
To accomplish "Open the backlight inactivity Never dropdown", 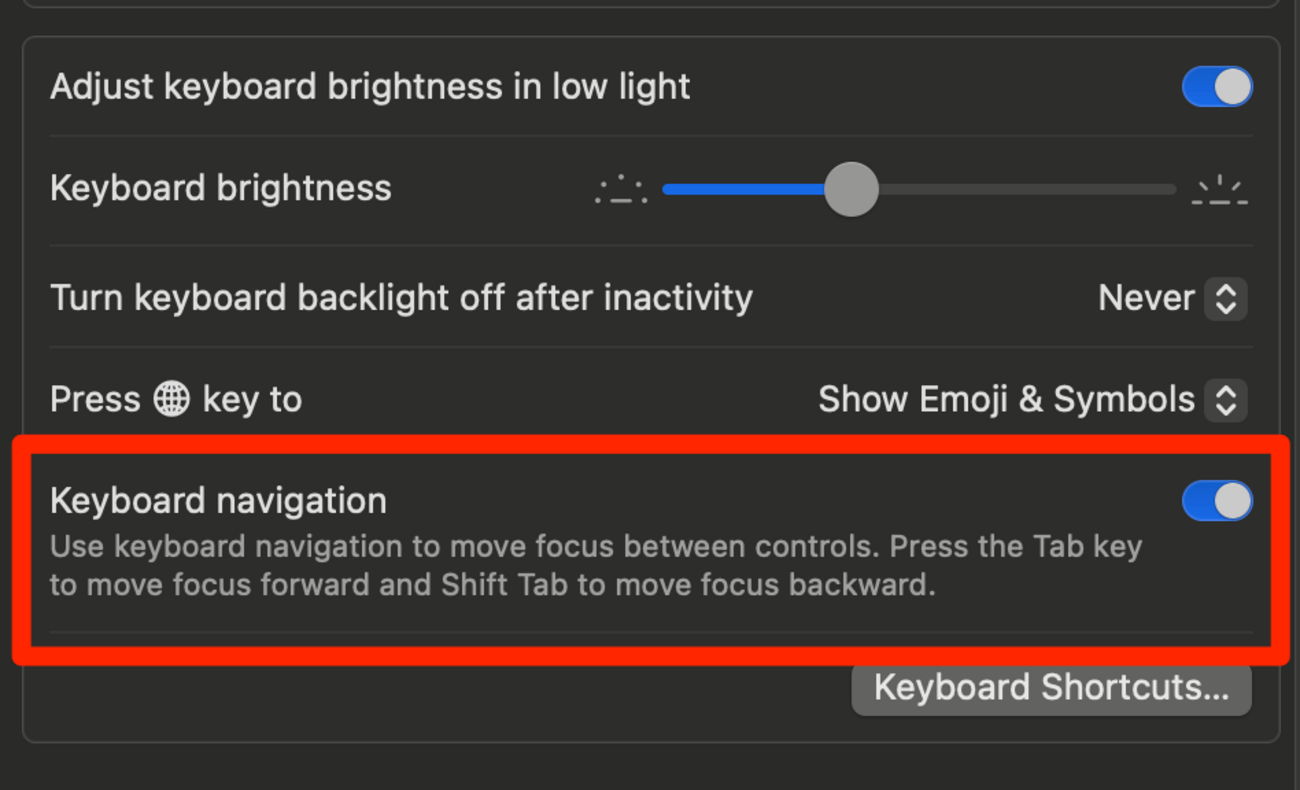I will (1147, 299).
